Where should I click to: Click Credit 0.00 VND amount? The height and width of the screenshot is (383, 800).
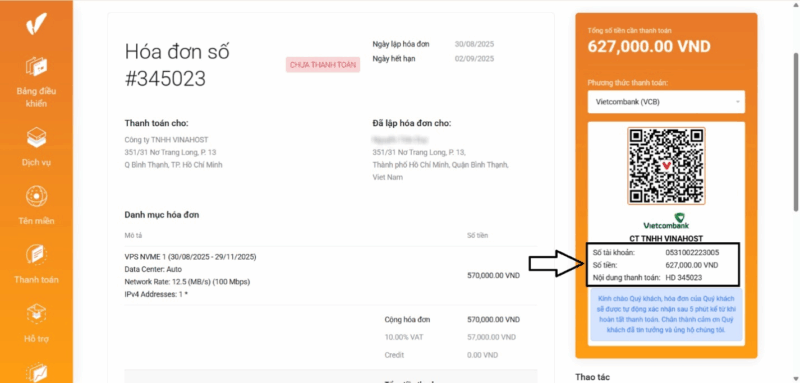tap(483, 355)
